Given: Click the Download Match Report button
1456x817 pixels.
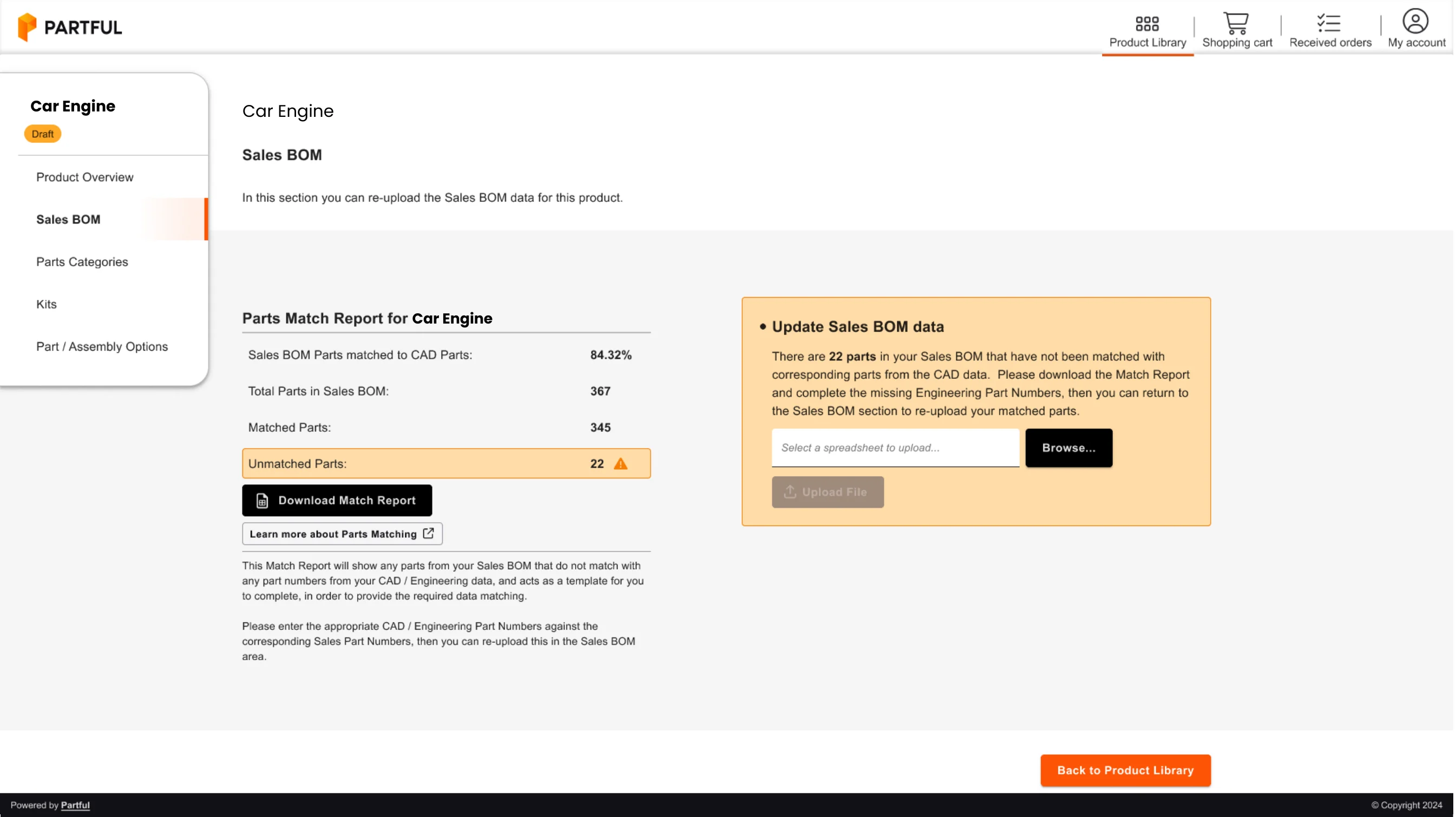Looking at the screenshot, I should pyautogui.click(x=337, y=501).
